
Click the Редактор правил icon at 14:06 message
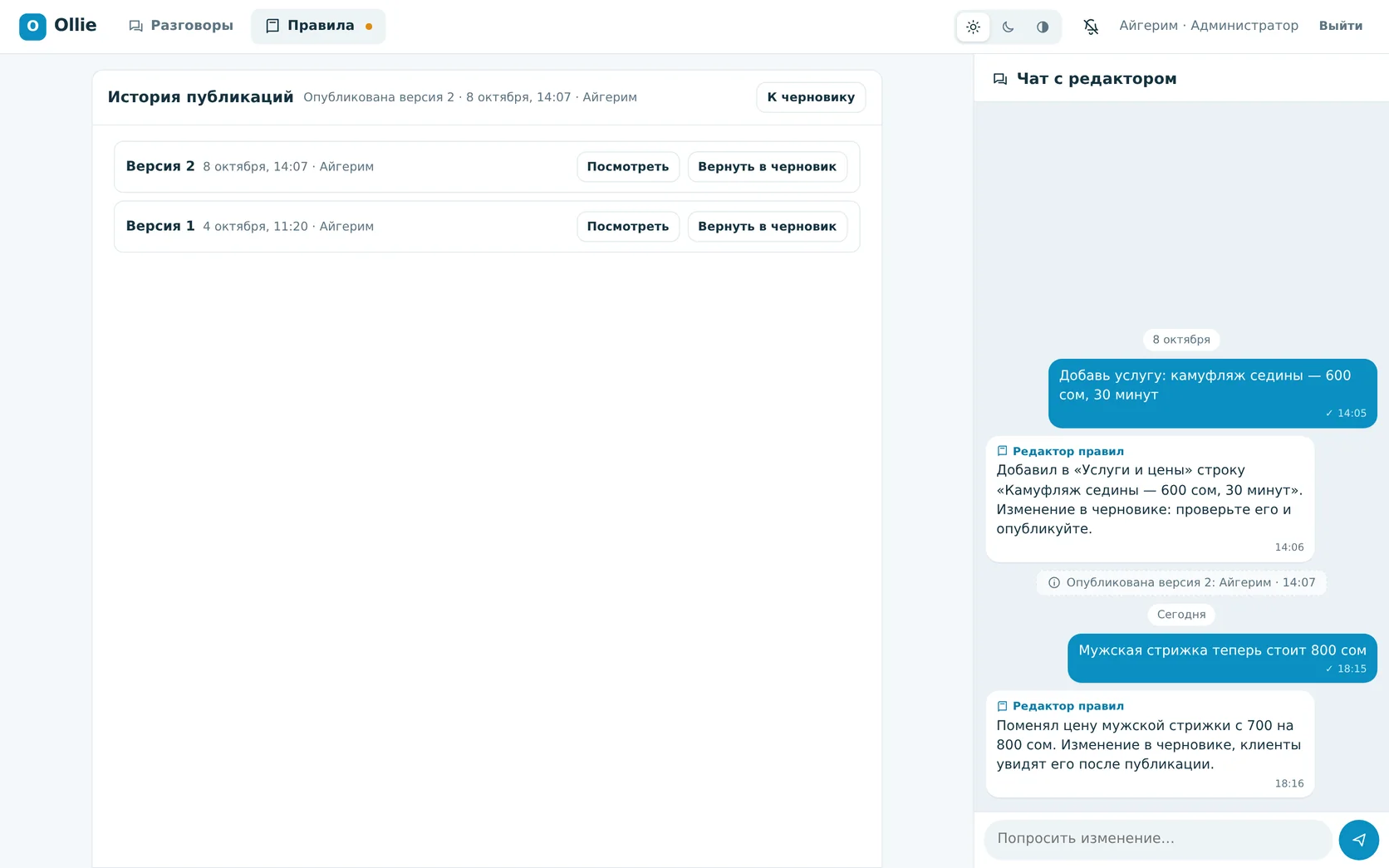[x=1003, y=451]
